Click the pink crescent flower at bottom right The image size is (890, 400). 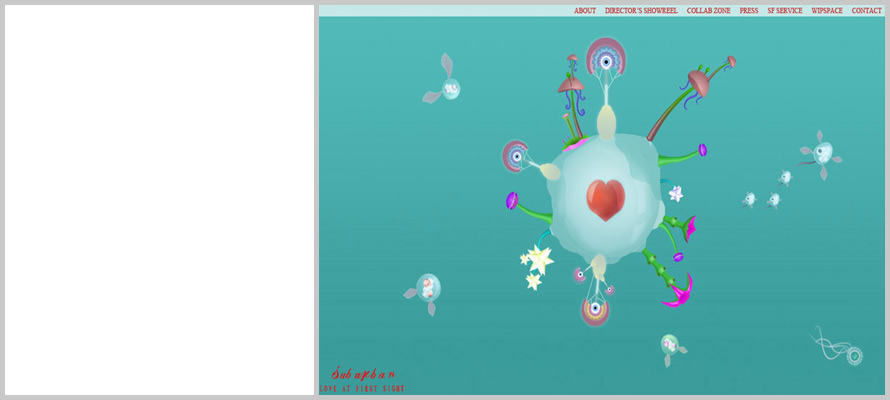pos(678,292)
